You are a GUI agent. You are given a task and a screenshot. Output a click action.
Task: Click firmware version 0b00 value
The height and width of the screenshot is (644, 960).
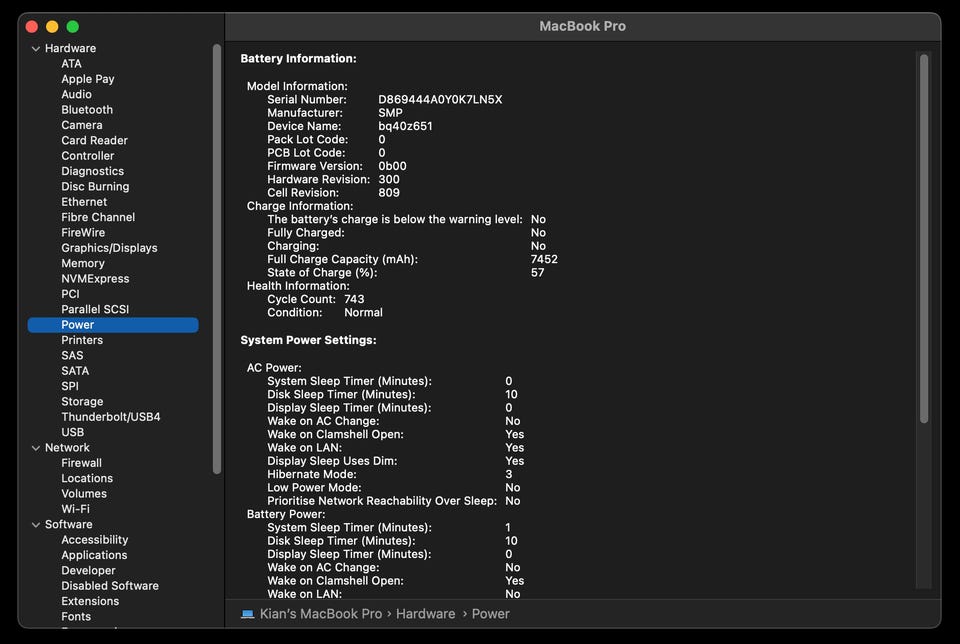pos(392,167)
